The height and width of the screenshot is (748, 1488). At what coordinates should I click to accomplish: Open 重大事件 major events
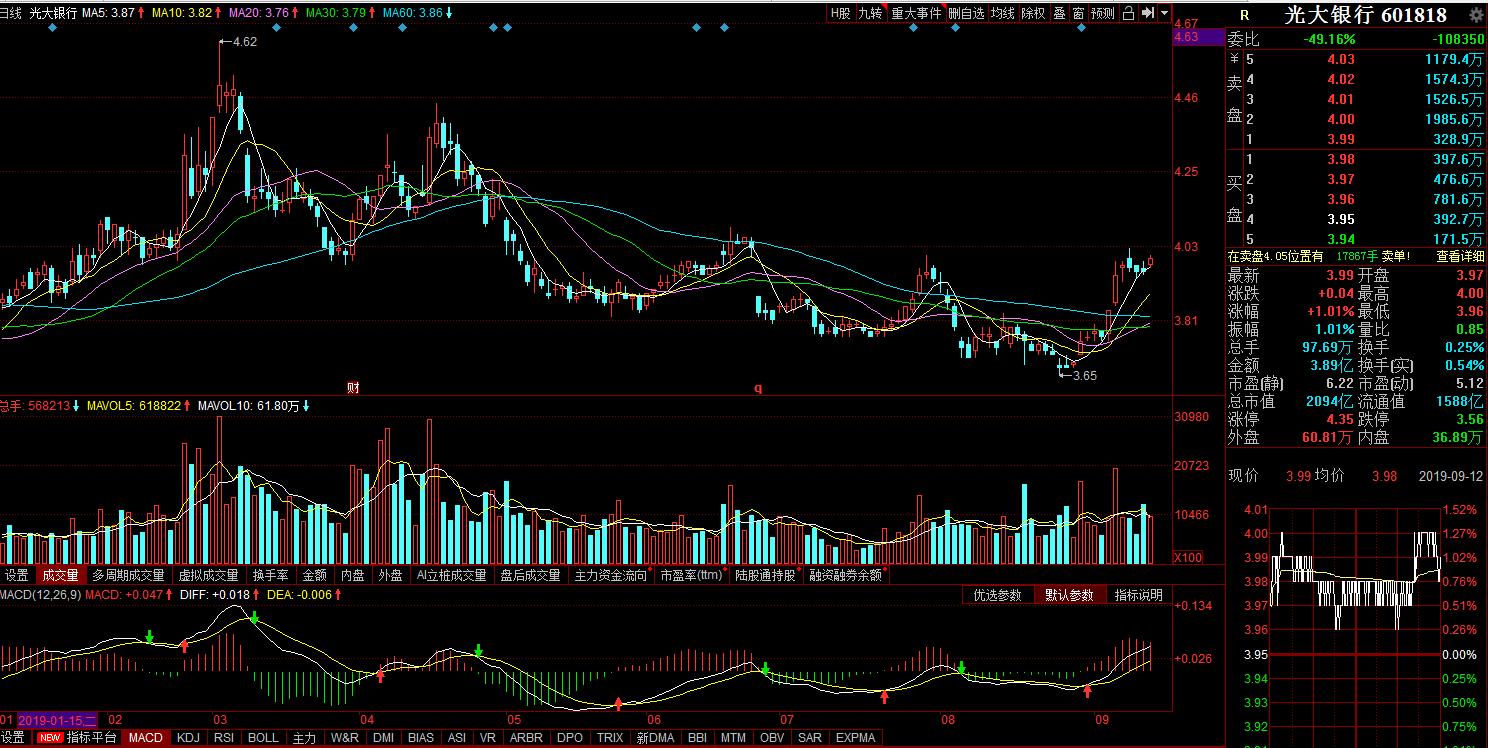(916, 13)
